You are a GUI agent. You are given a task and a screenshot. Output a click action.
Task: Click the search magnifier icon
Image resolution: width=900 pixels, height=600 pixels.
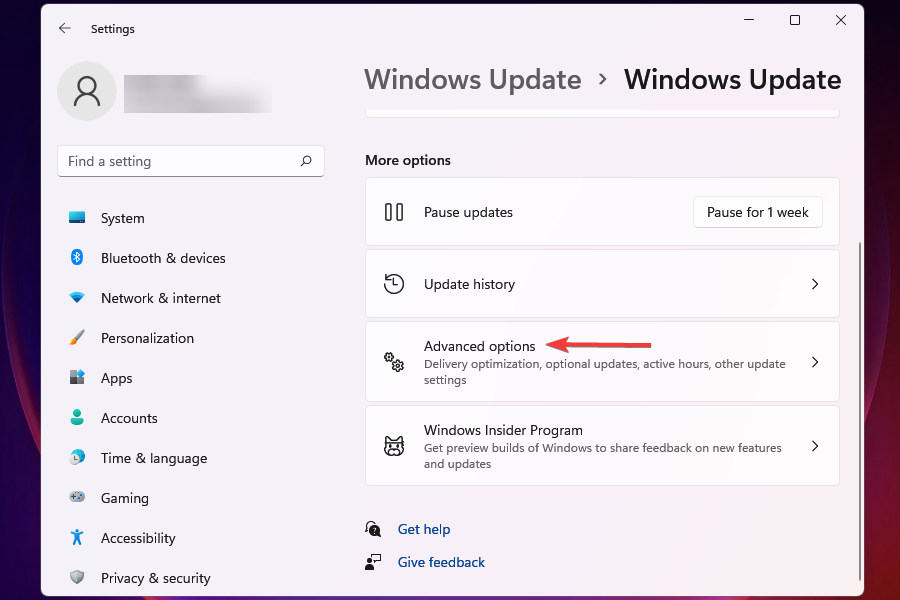306,161
